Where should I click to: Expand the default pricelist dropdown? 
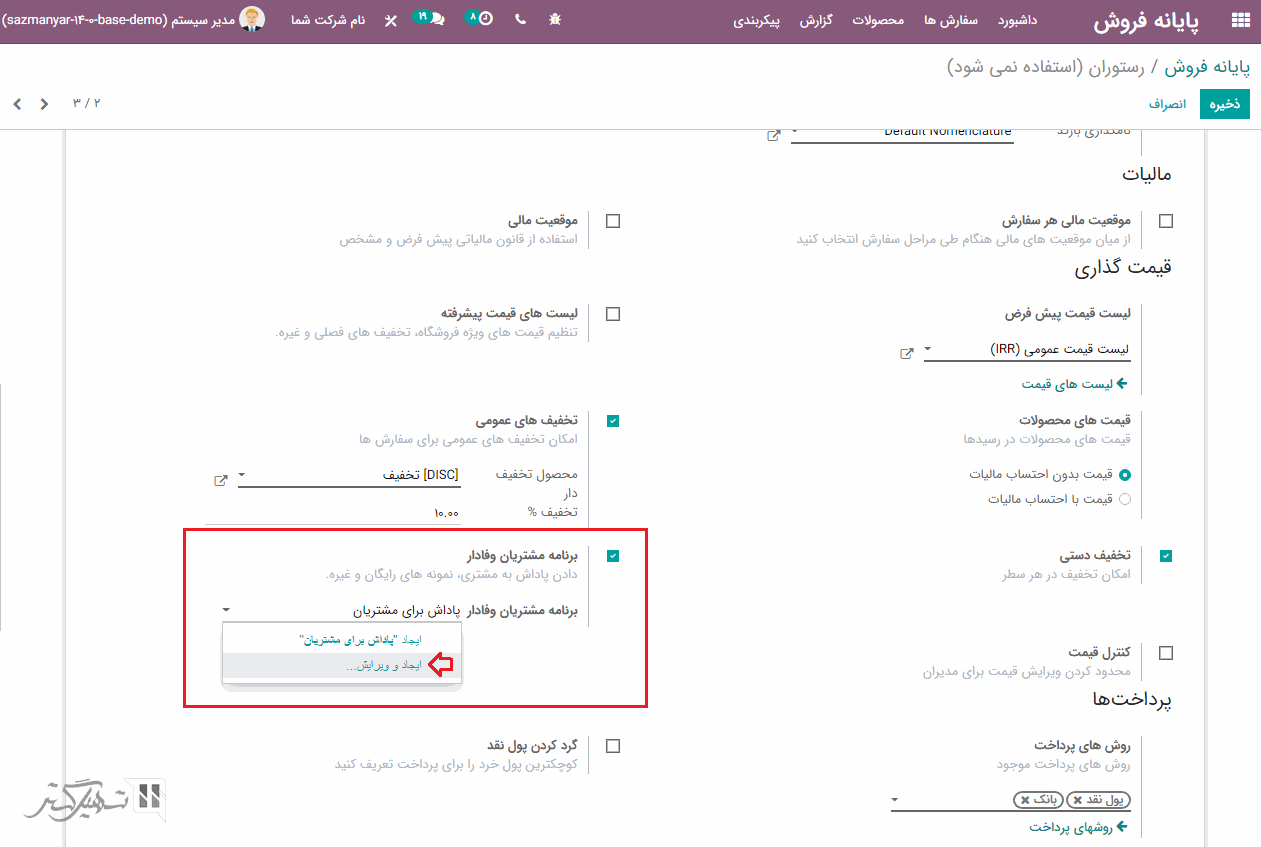(x=928, y=350)
